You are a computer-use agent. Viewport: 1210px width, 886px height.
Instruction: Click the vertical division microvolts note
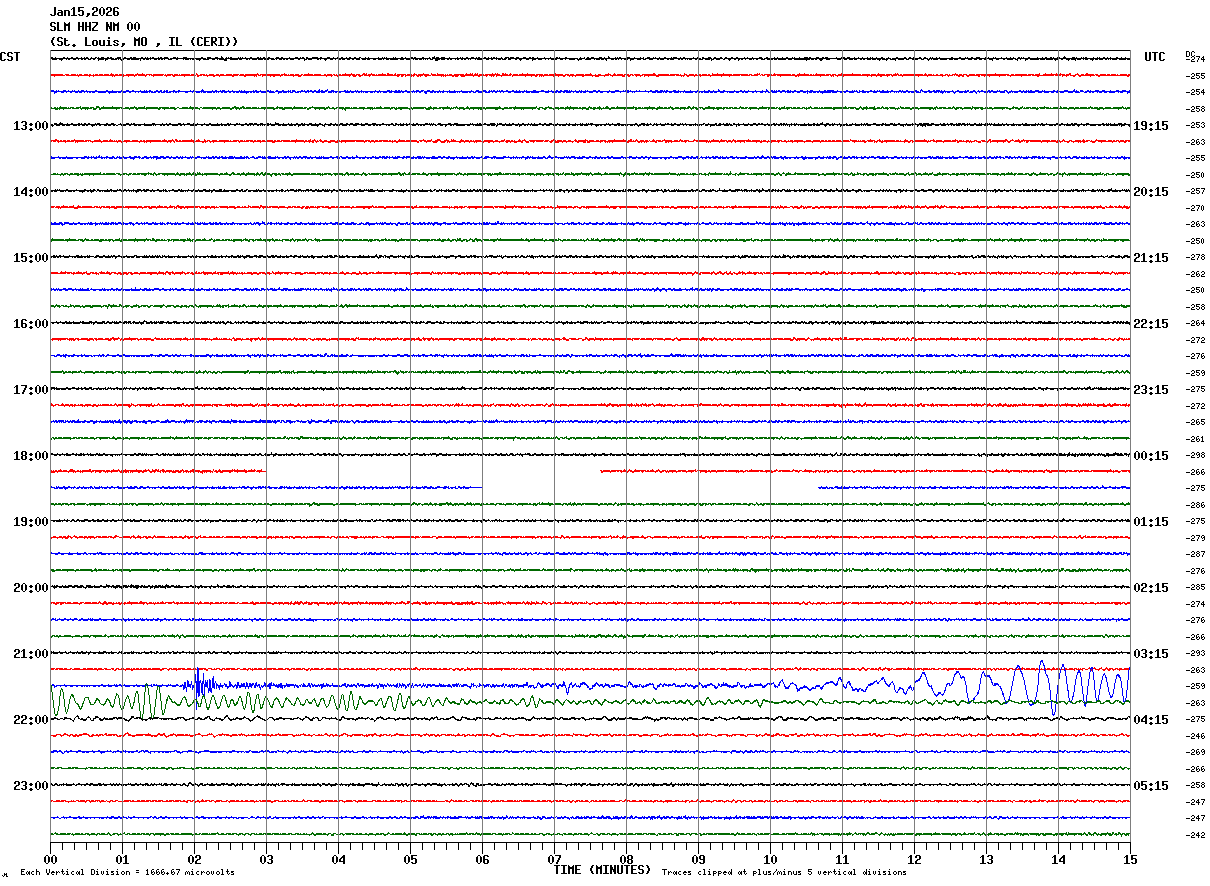click(x=127, y=872)
